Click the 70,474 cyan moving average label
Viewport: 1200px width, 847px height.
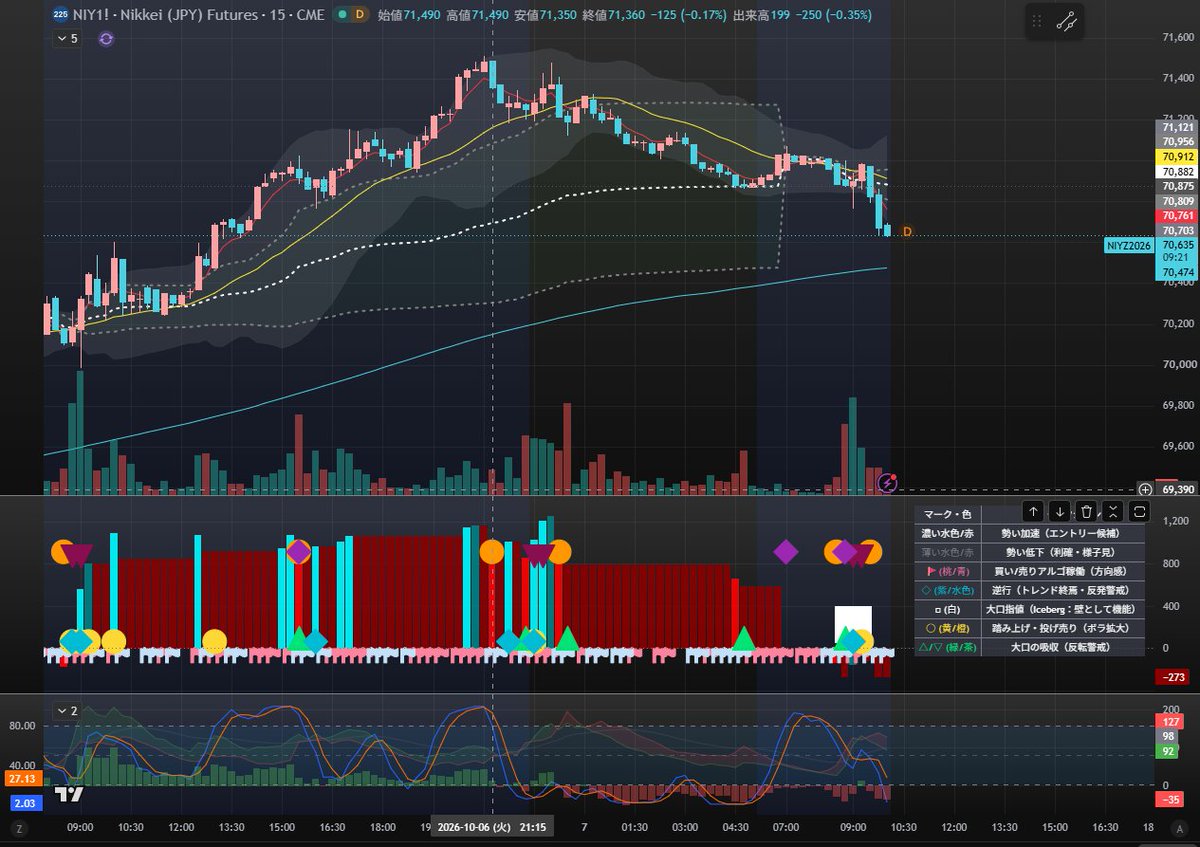1176,273
